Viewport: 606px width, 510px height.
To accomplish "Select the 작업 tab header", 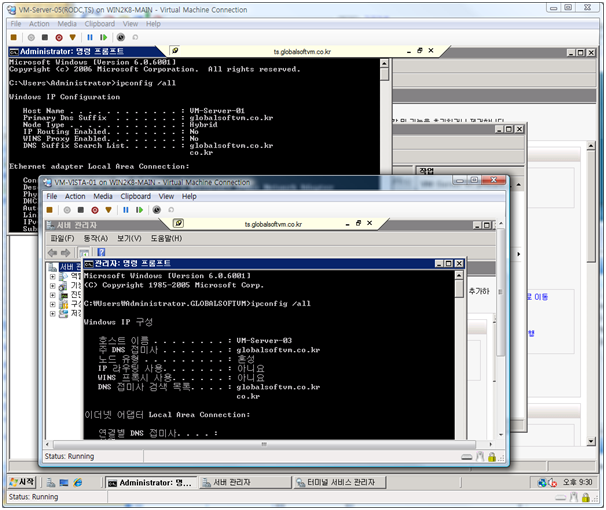I will 427,171.
